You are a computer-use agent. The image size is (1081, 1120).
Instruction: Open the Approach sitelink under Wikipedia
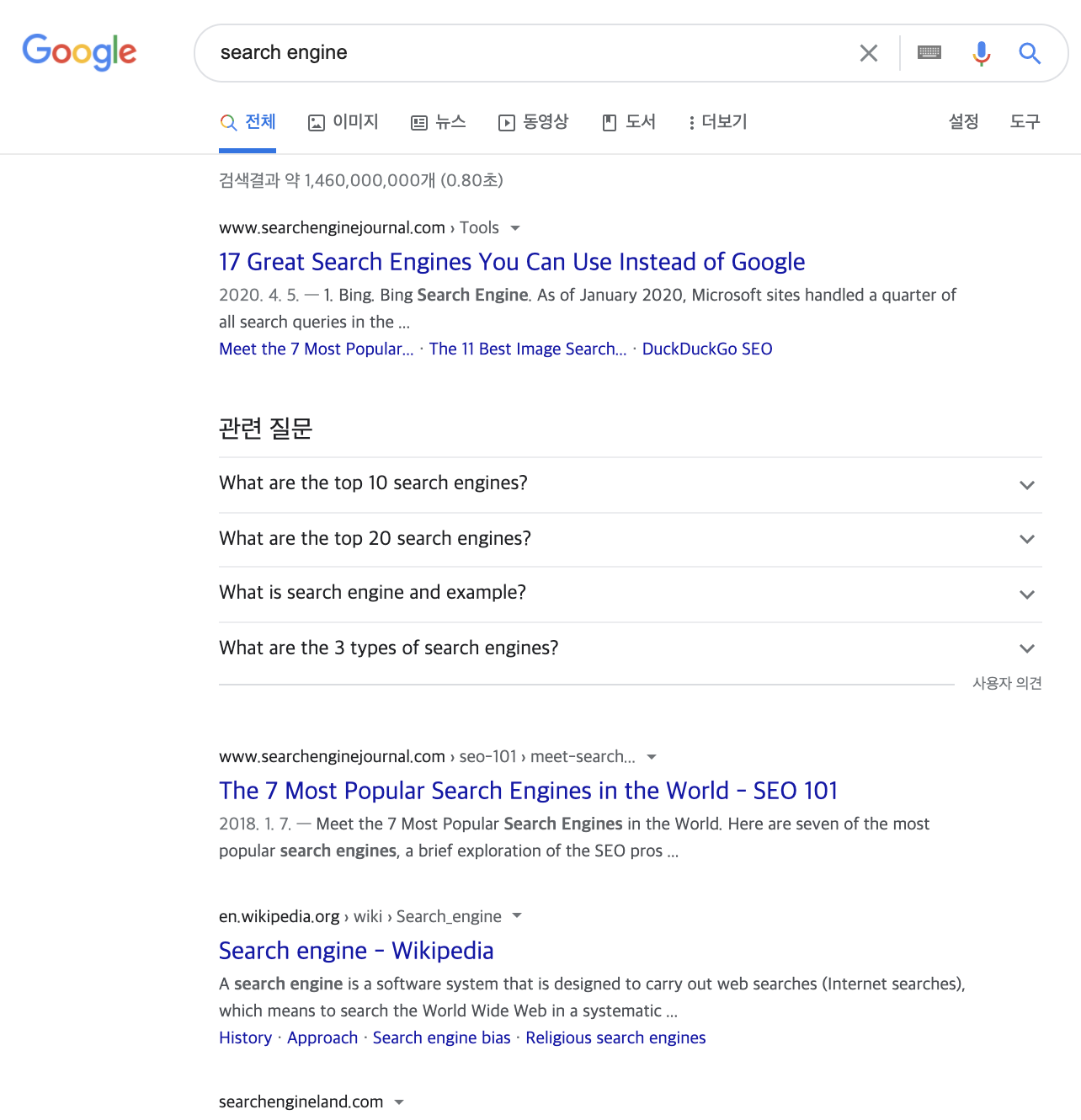[322, 1037]
